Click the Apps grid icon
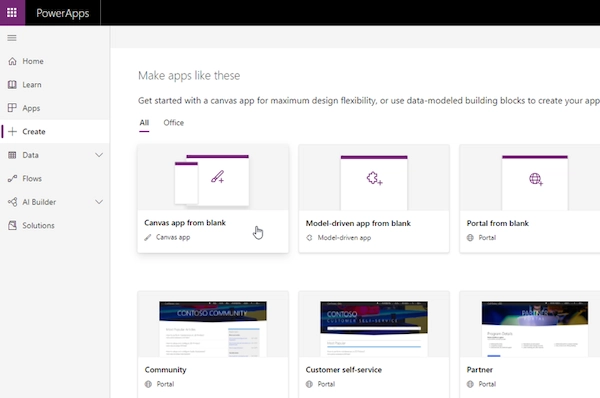The image size is (600, 398). [x=12, y=108]
